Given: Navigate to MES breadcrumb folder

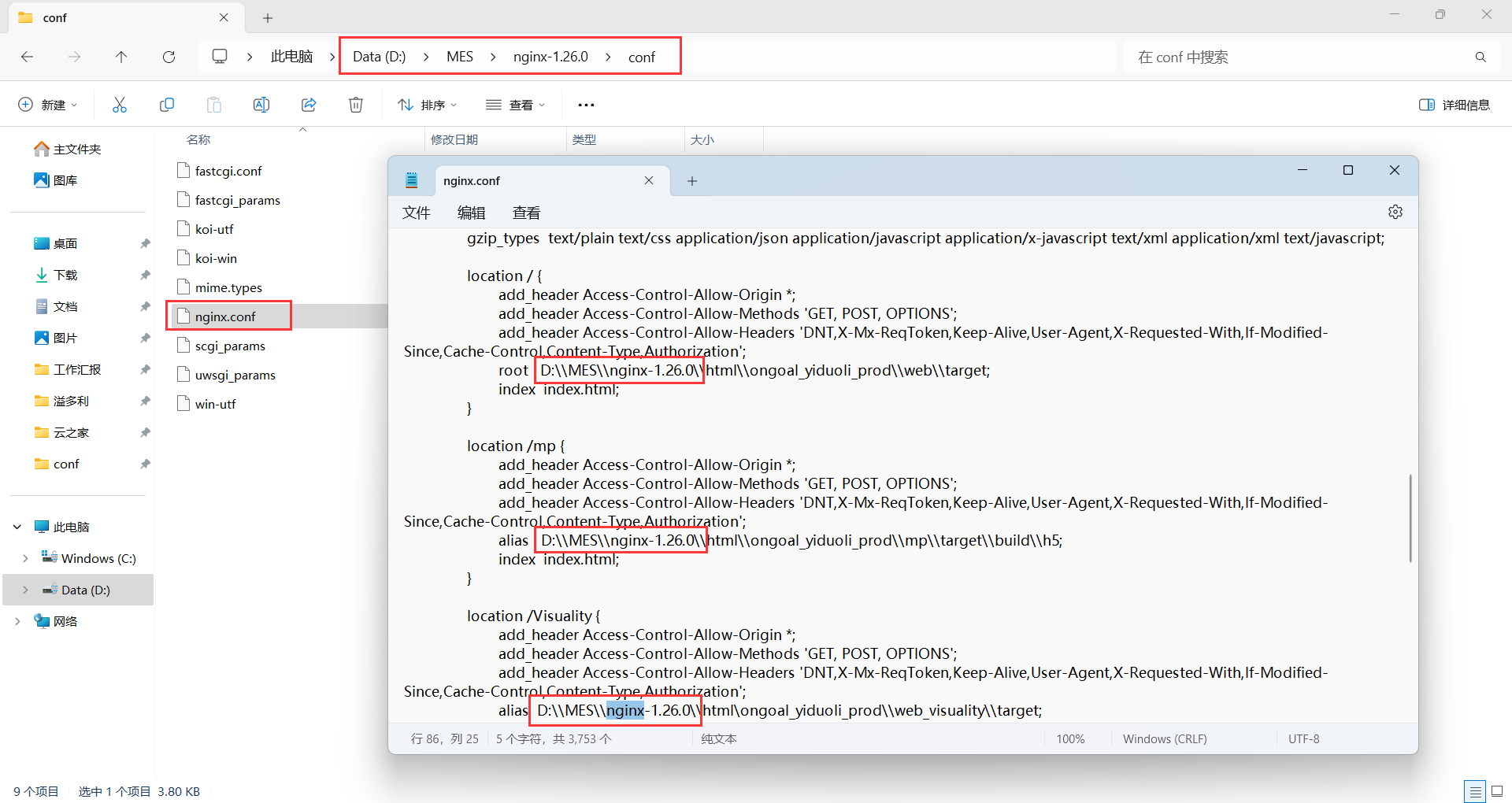Looking at the screenshot, I should pyautogui.click(x=460, y=57).
